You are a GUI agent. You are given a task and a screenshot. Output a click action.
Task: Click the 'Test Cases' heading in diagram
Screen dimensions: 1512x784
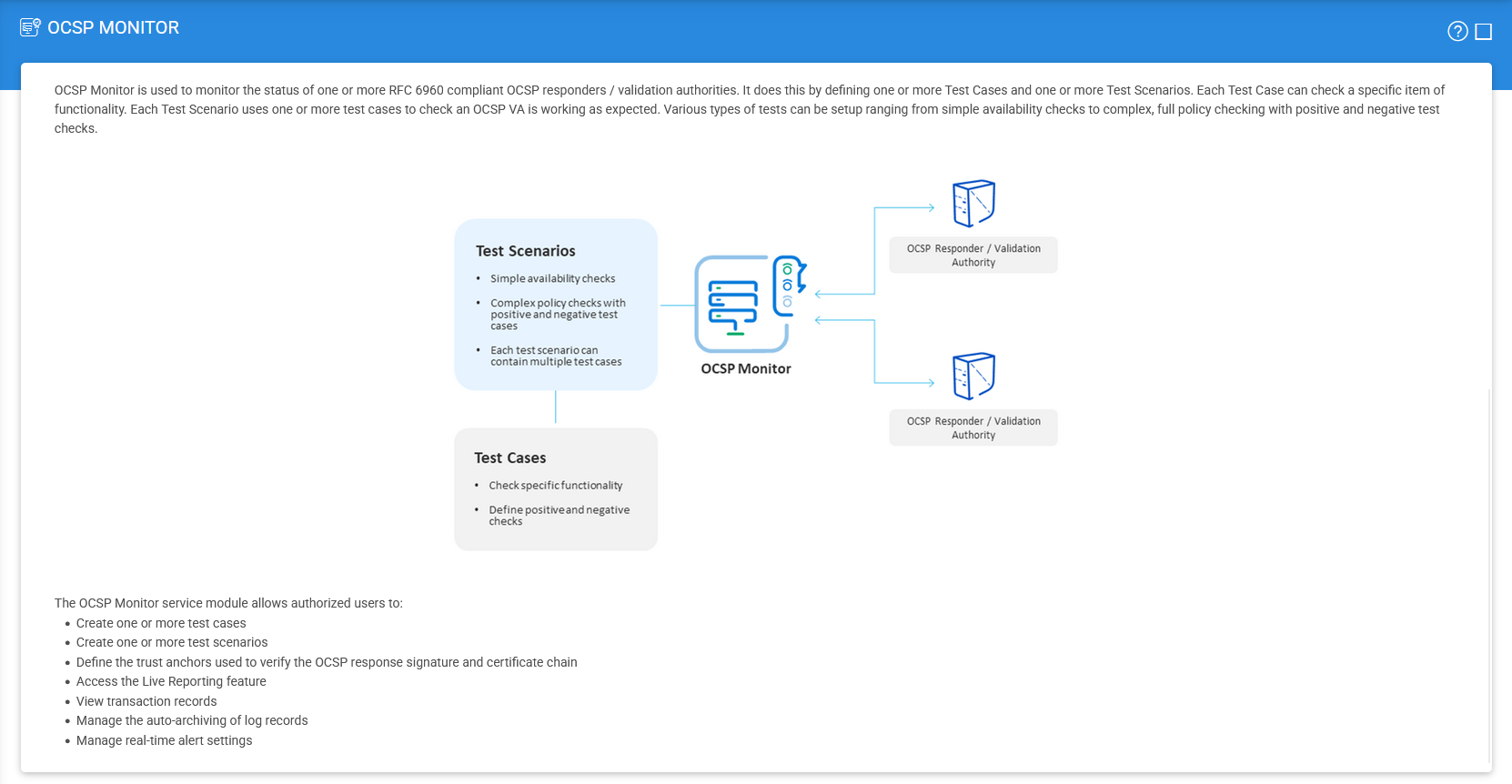point(509,458)
